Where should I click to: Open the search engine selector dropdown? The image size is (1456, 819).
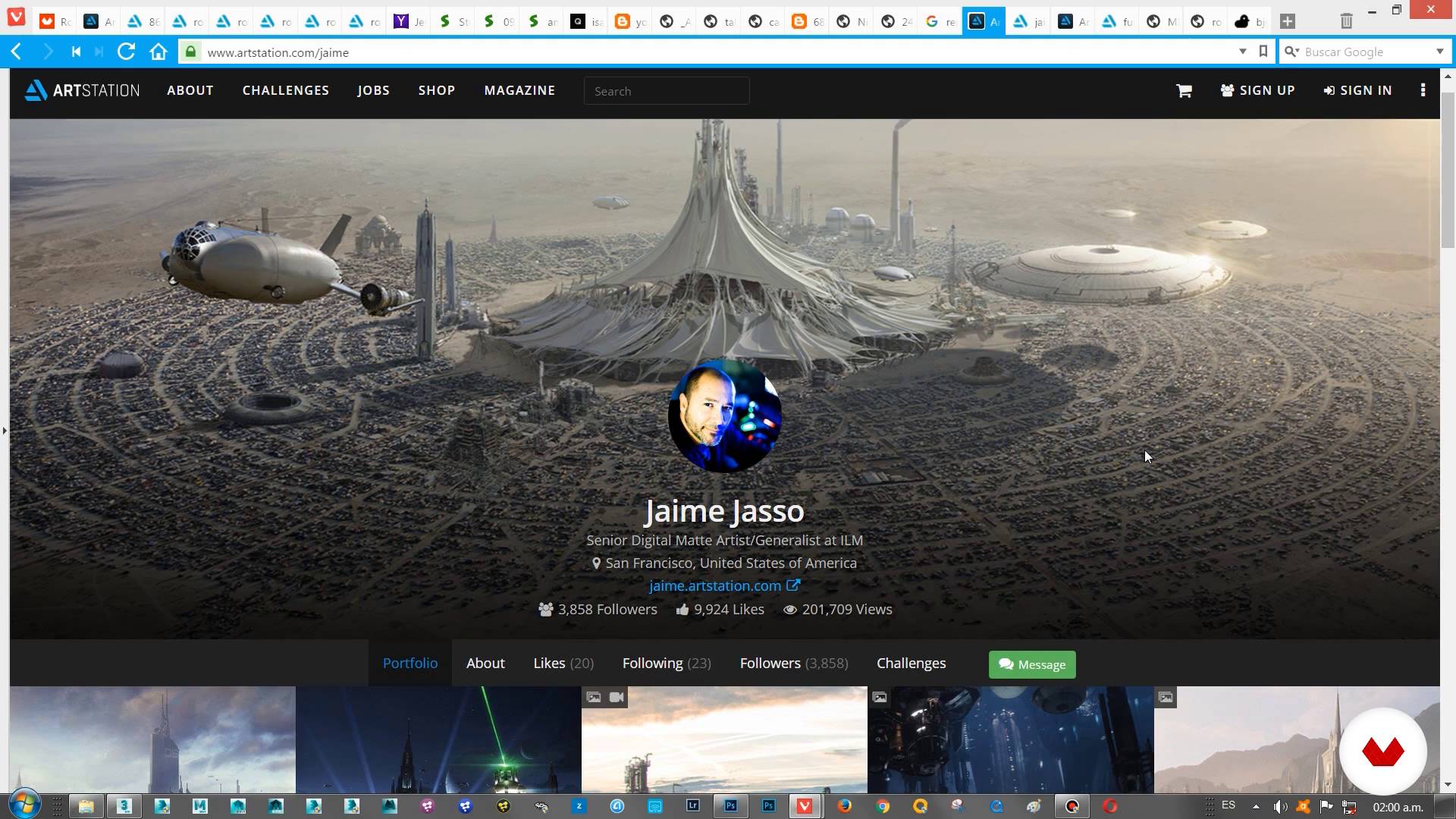tap(1291, 52)
